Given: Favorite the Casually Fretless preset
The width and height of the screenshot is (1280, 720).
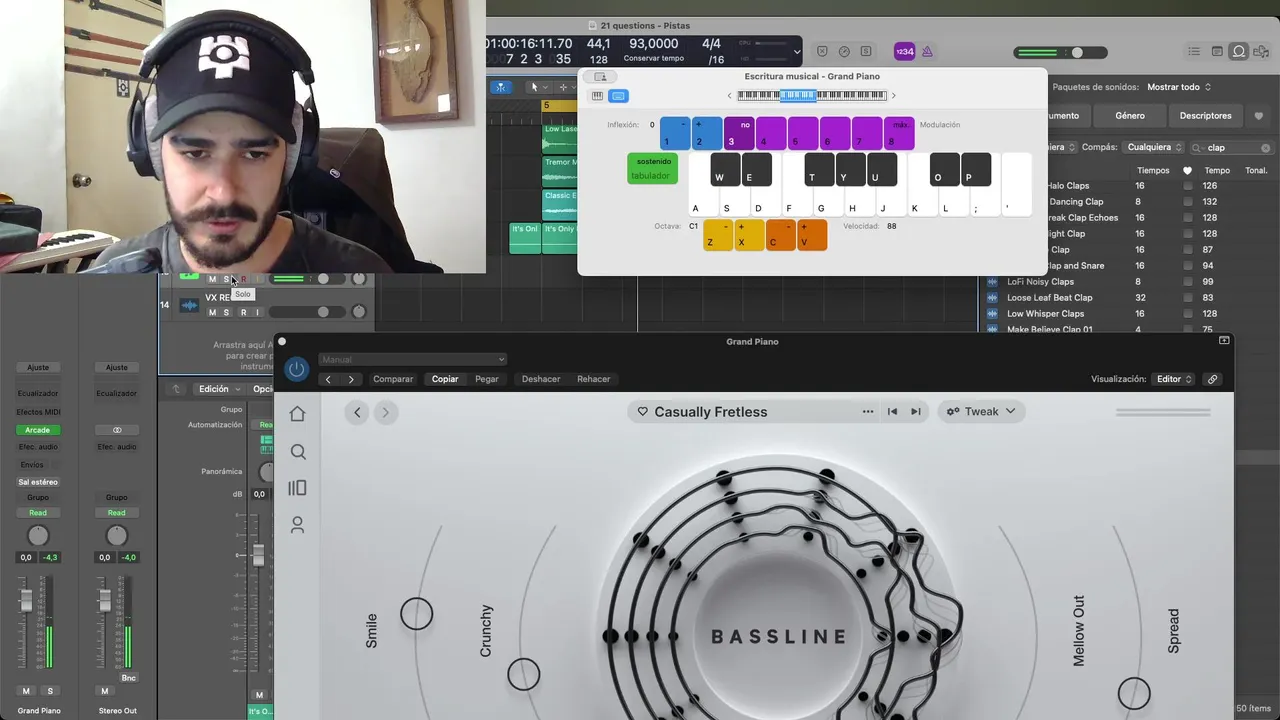Looking at the screenshot, I should [x=642, y=412].
